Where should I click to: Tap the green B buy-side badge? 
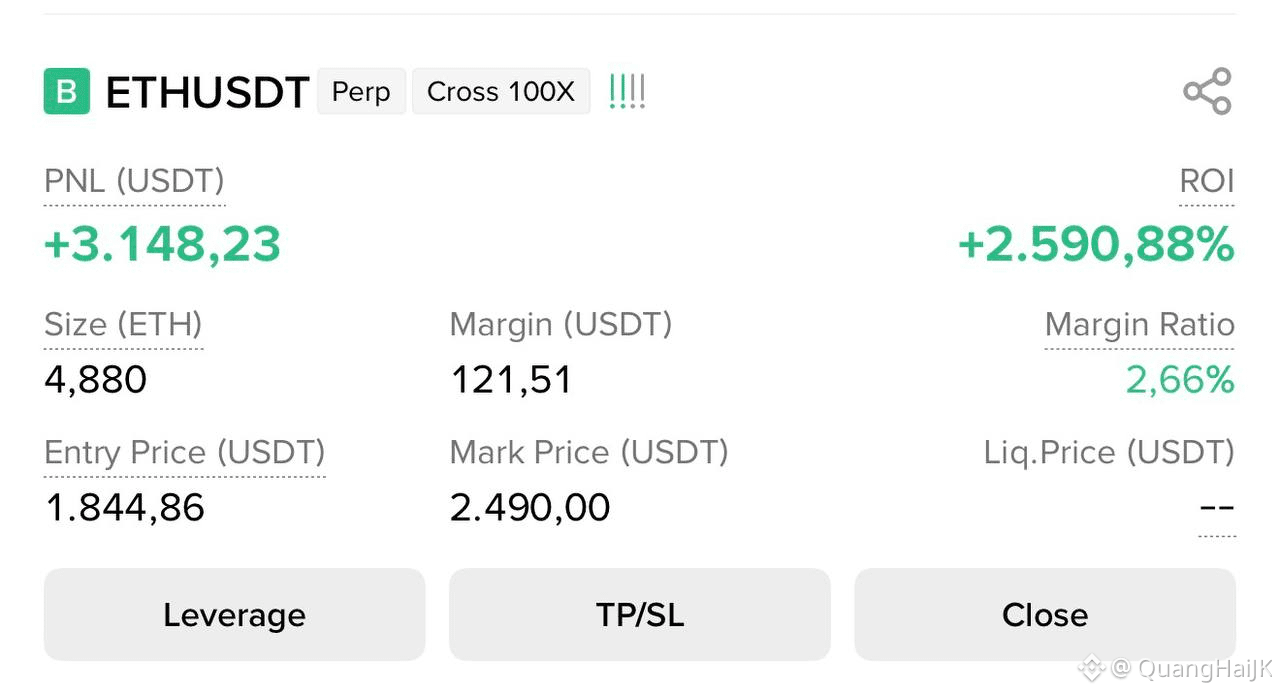(67, 92)
